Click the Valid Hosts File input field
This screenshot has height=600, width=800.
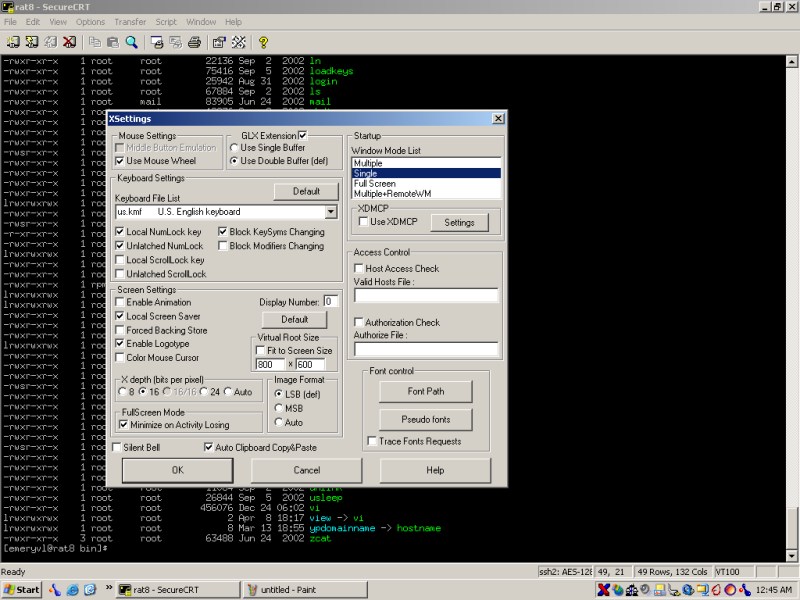(x=425, y=295)
